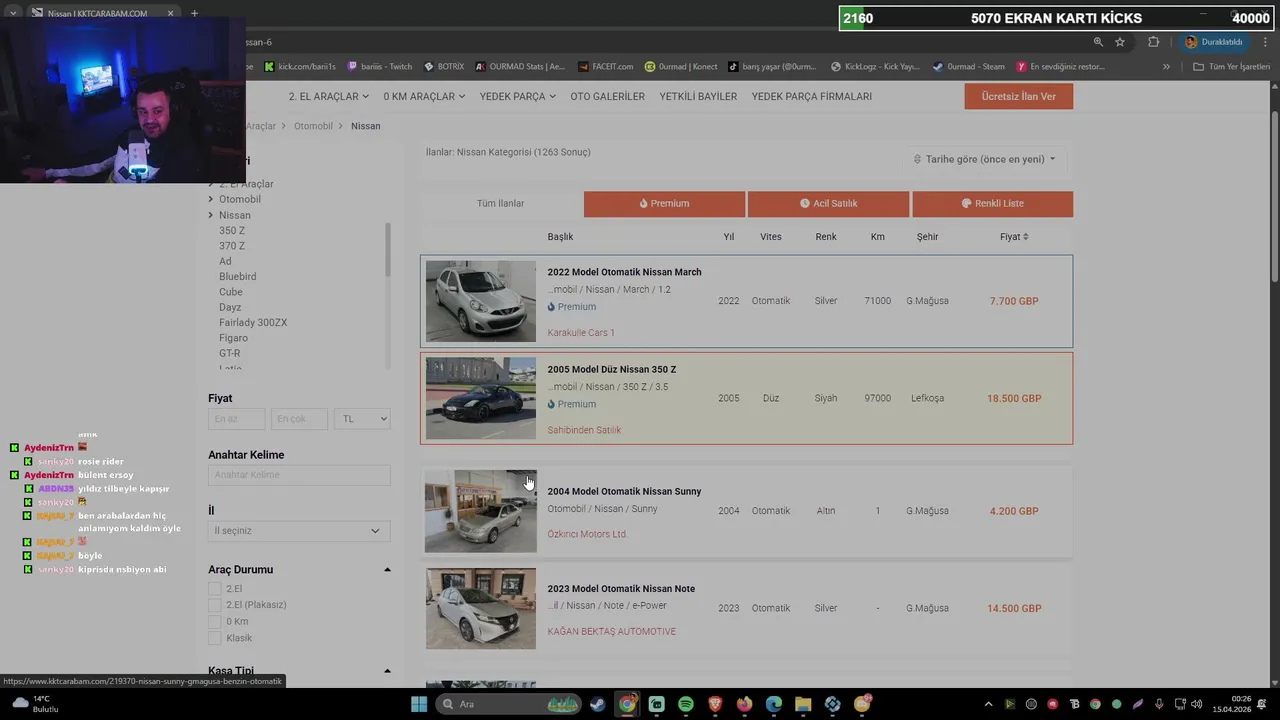Screen dimensions: 1280x720
Task: Open the Nissan Sunny car thumbnail
Action: pos(480,511)
